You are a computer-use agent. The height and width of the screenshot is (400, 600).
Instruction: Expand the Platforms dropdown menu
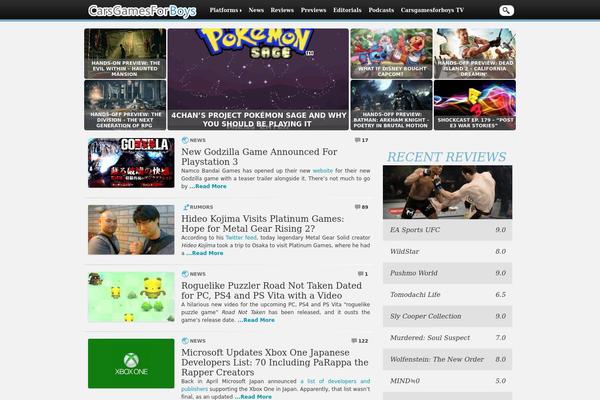point(225,10)
